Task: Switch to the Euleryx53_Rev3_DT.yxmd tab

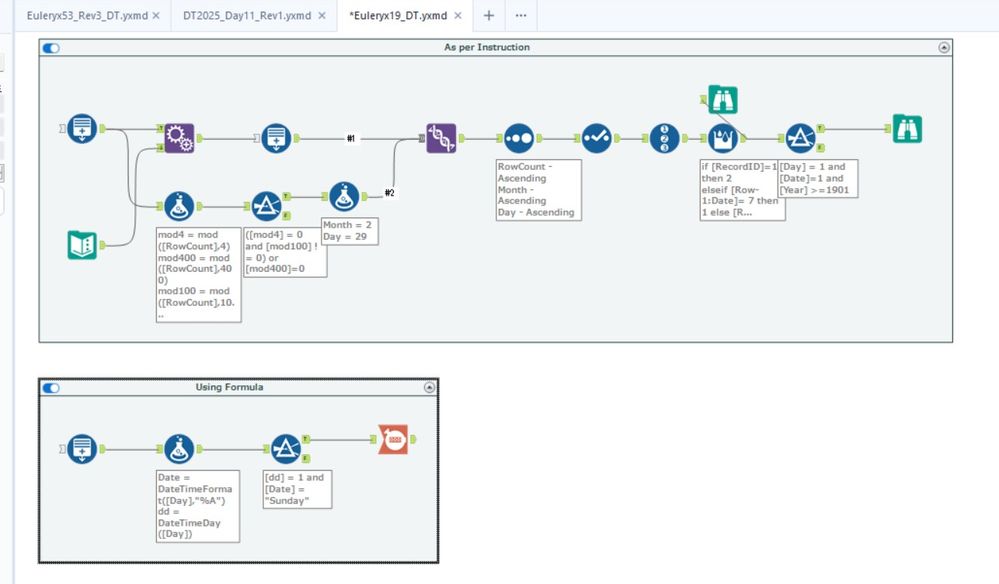Action: pyautogui.click(x=87, y=15)
